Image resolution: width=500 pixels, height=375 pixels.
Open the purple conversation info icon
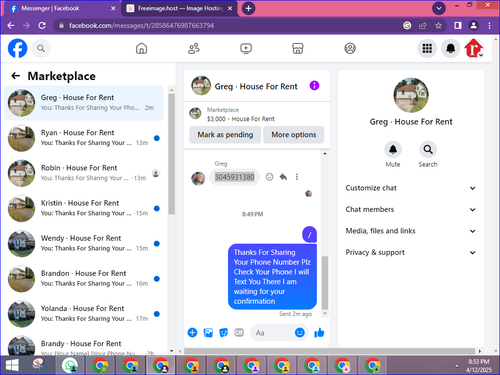pos(314,86)
